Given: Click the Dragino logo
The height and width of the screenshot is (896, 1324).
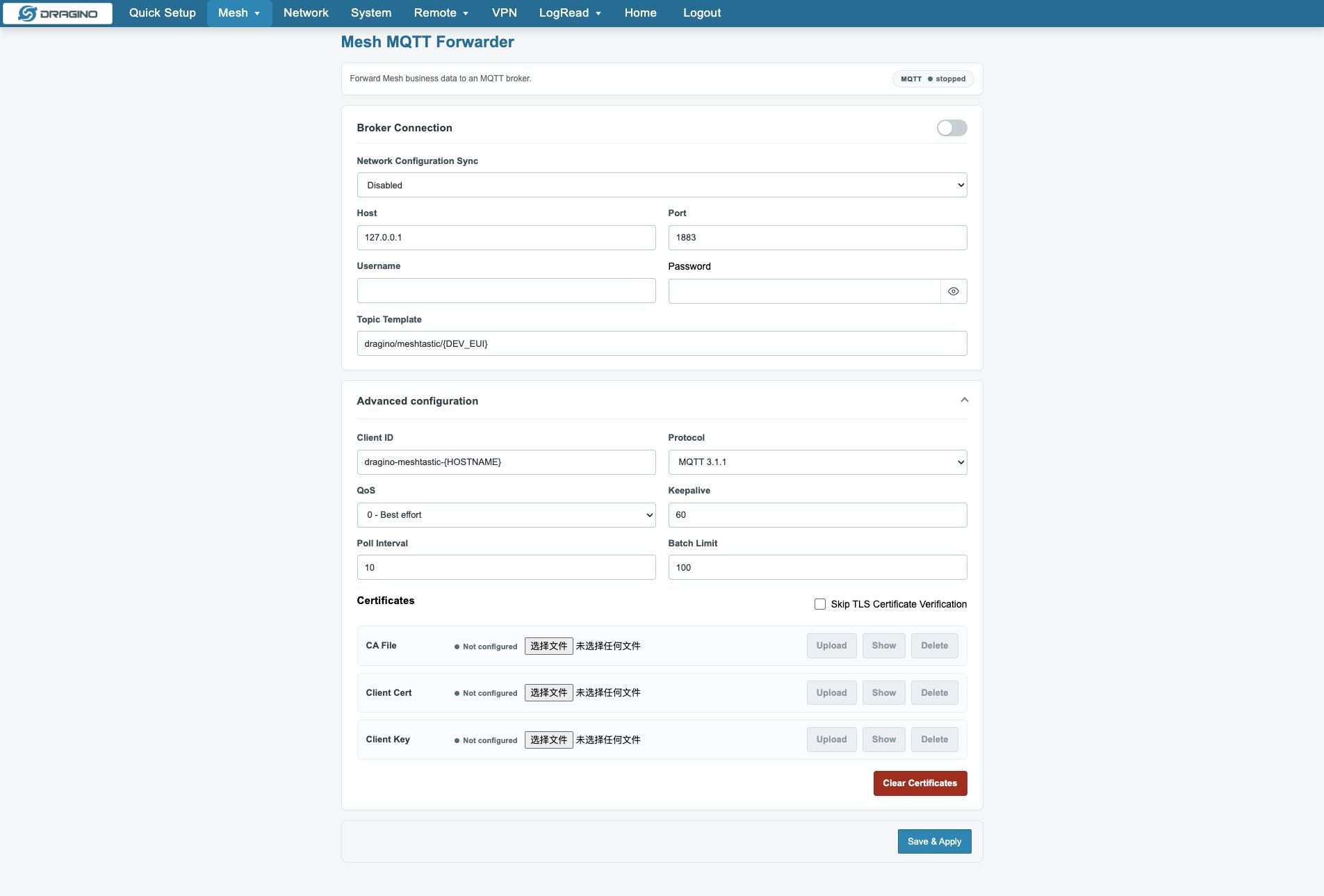Looking at the screenshot, I should tap(58, 13).
